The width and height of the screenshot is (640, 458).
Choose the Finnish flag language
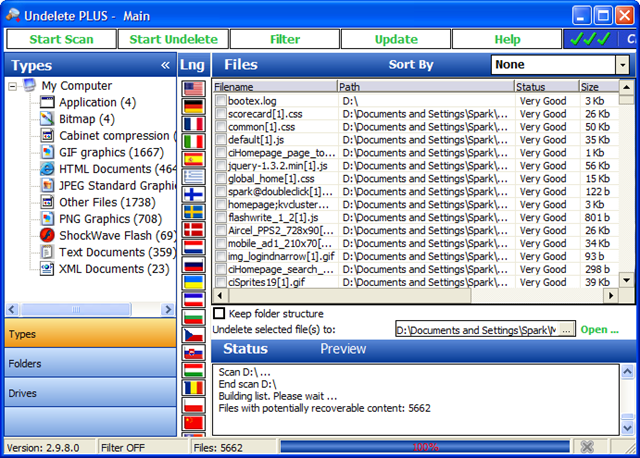193,194
